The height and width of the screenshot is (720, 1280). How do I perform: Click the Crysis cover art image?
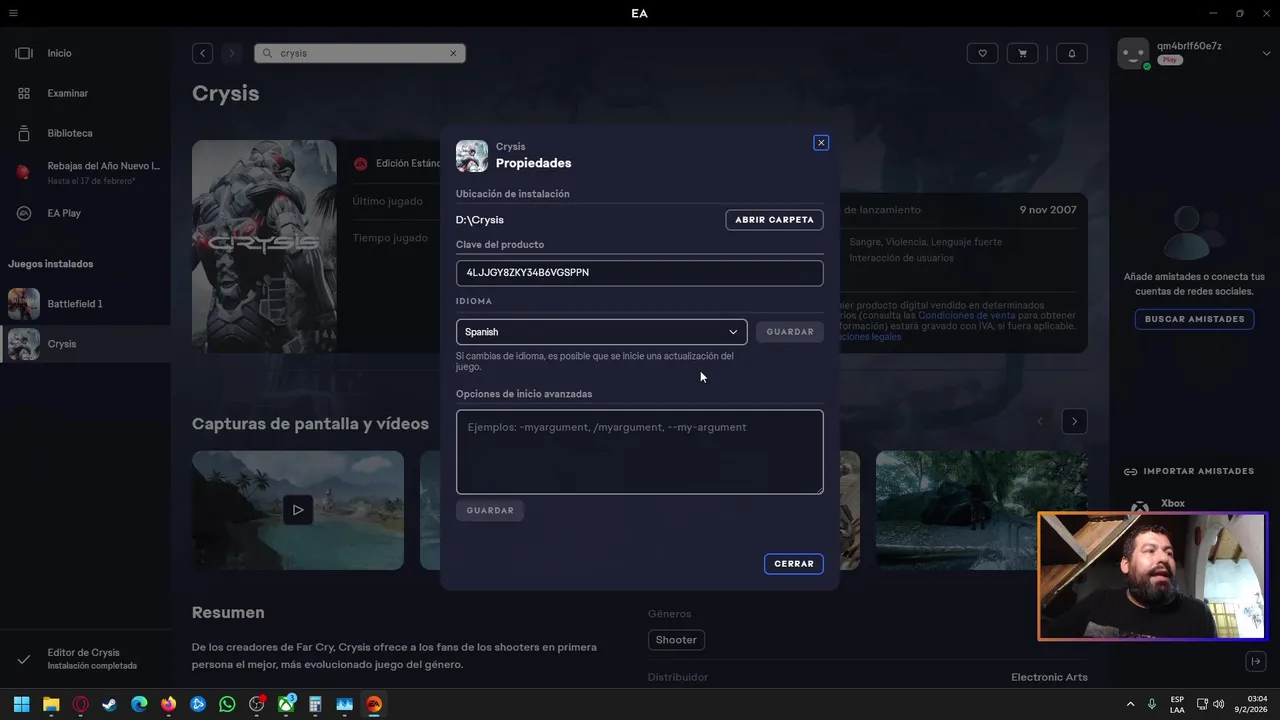(x=264, y=246)
